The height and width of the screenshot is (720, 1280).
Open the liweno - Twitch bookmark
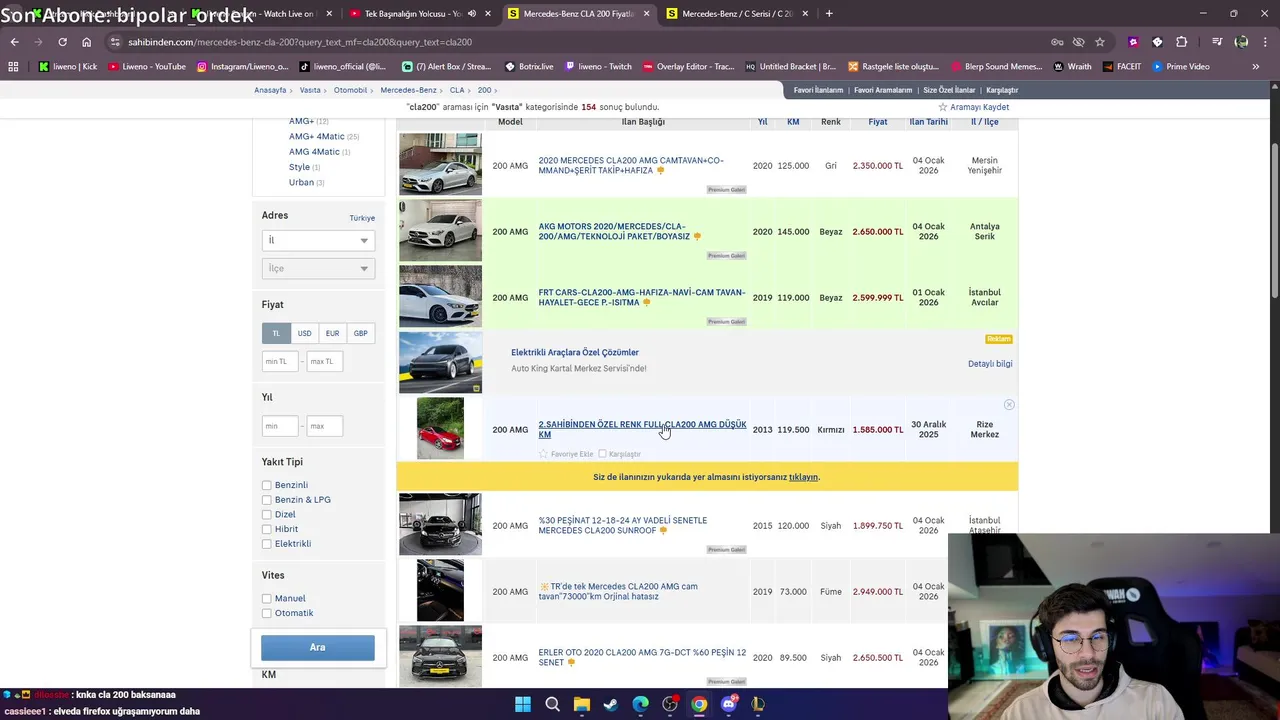point(598,67)
